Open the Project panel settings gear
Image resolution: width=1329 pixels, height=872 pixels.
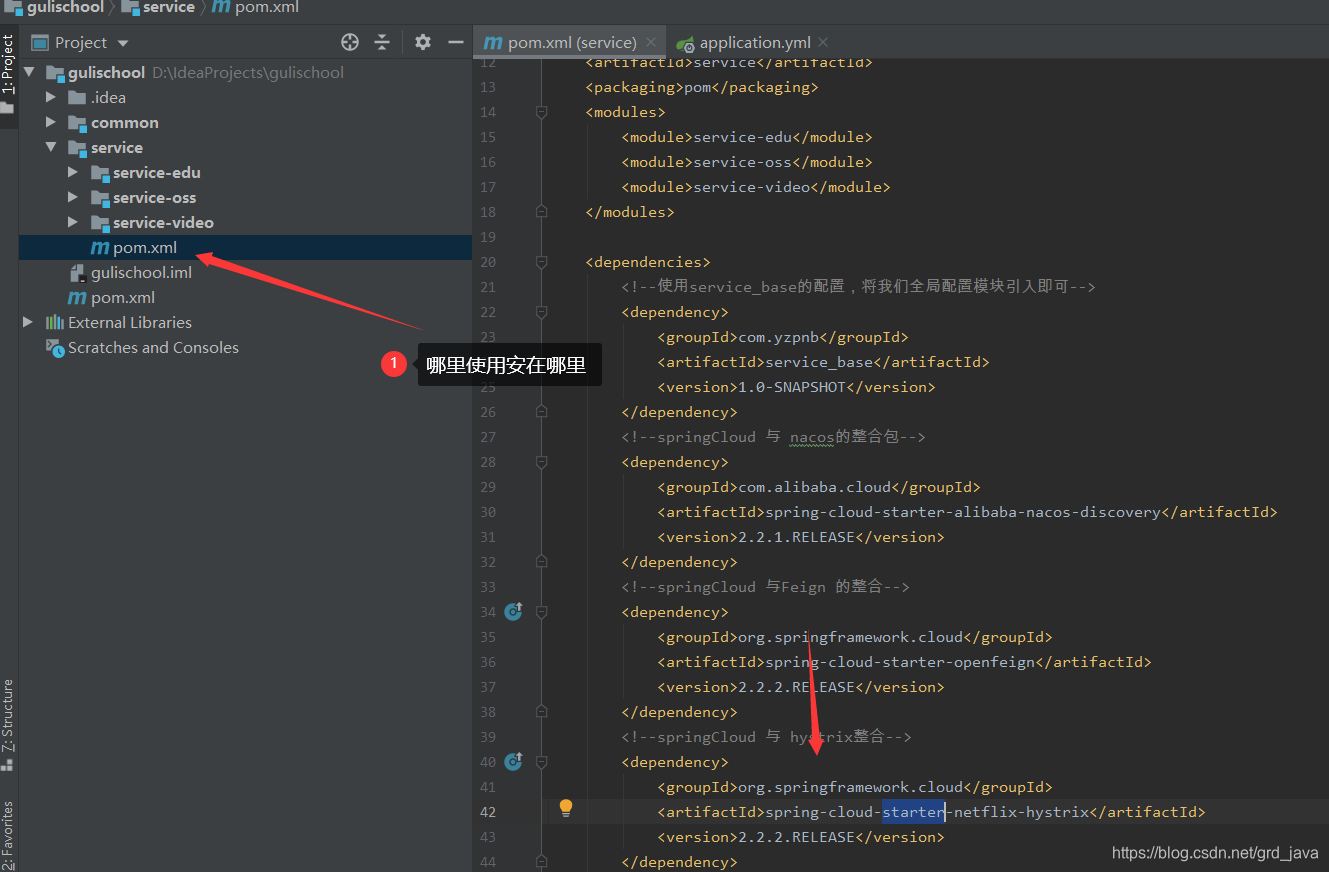[423, 42]
